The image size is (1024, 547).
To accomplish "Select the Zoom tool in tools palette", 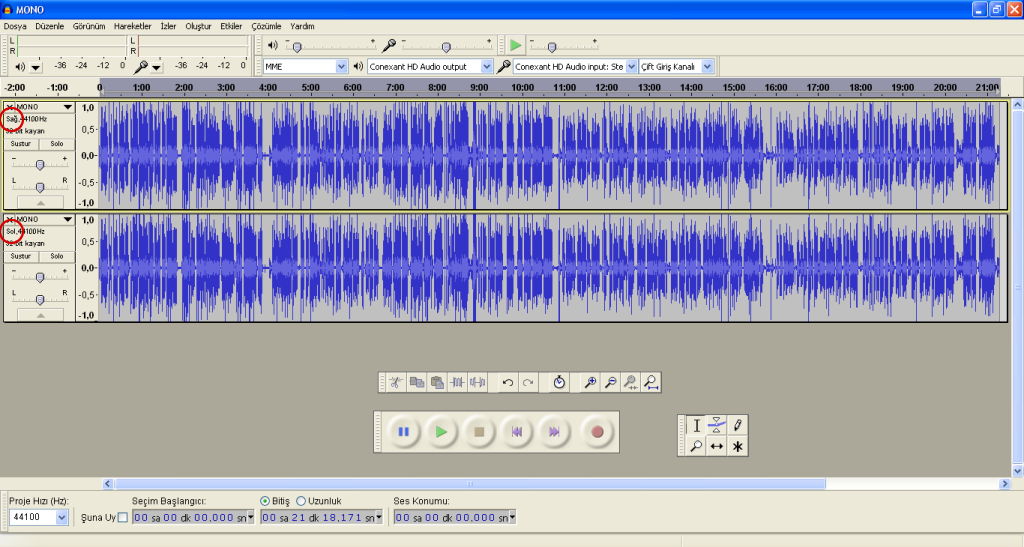I will coord(696,446).
